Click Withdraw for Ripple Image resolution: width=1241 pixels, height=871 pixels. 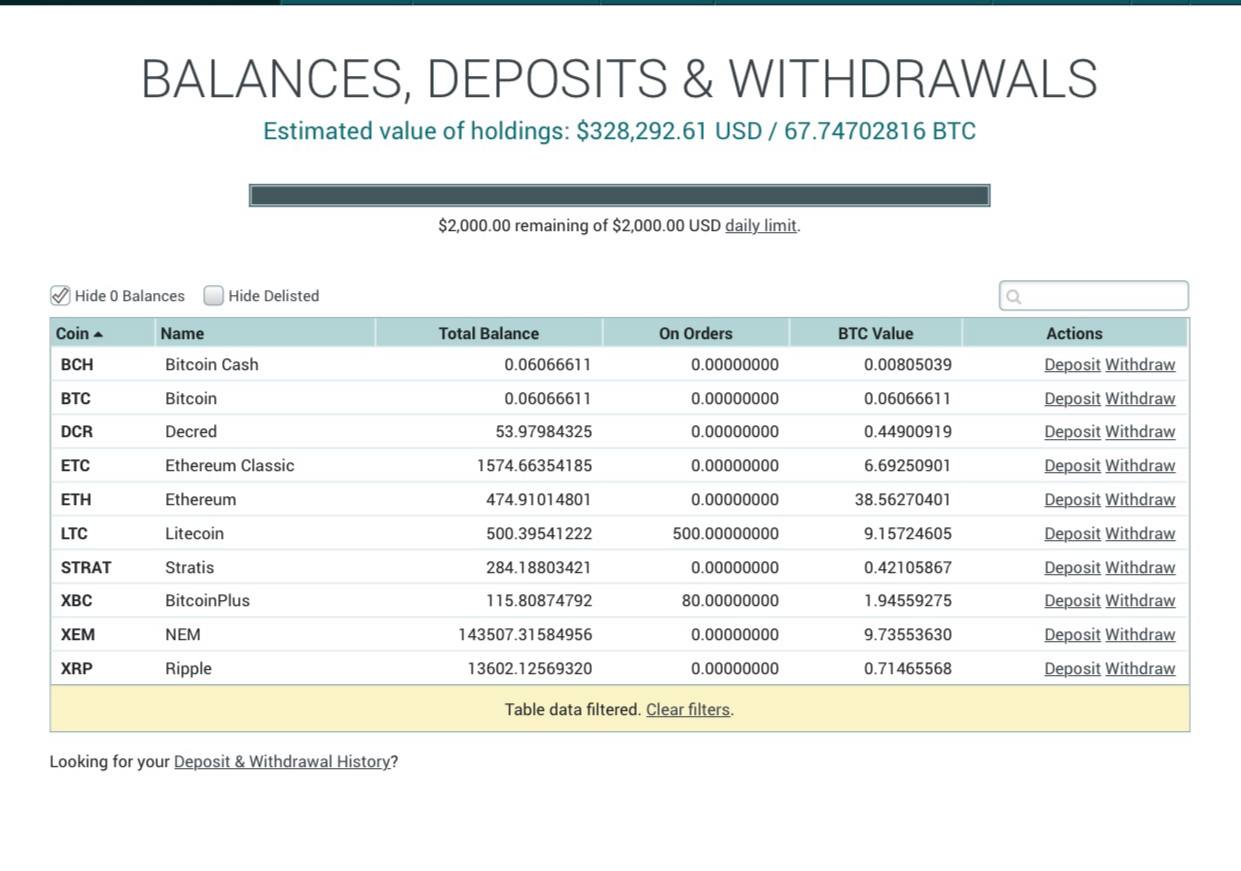coord(1140,668)
